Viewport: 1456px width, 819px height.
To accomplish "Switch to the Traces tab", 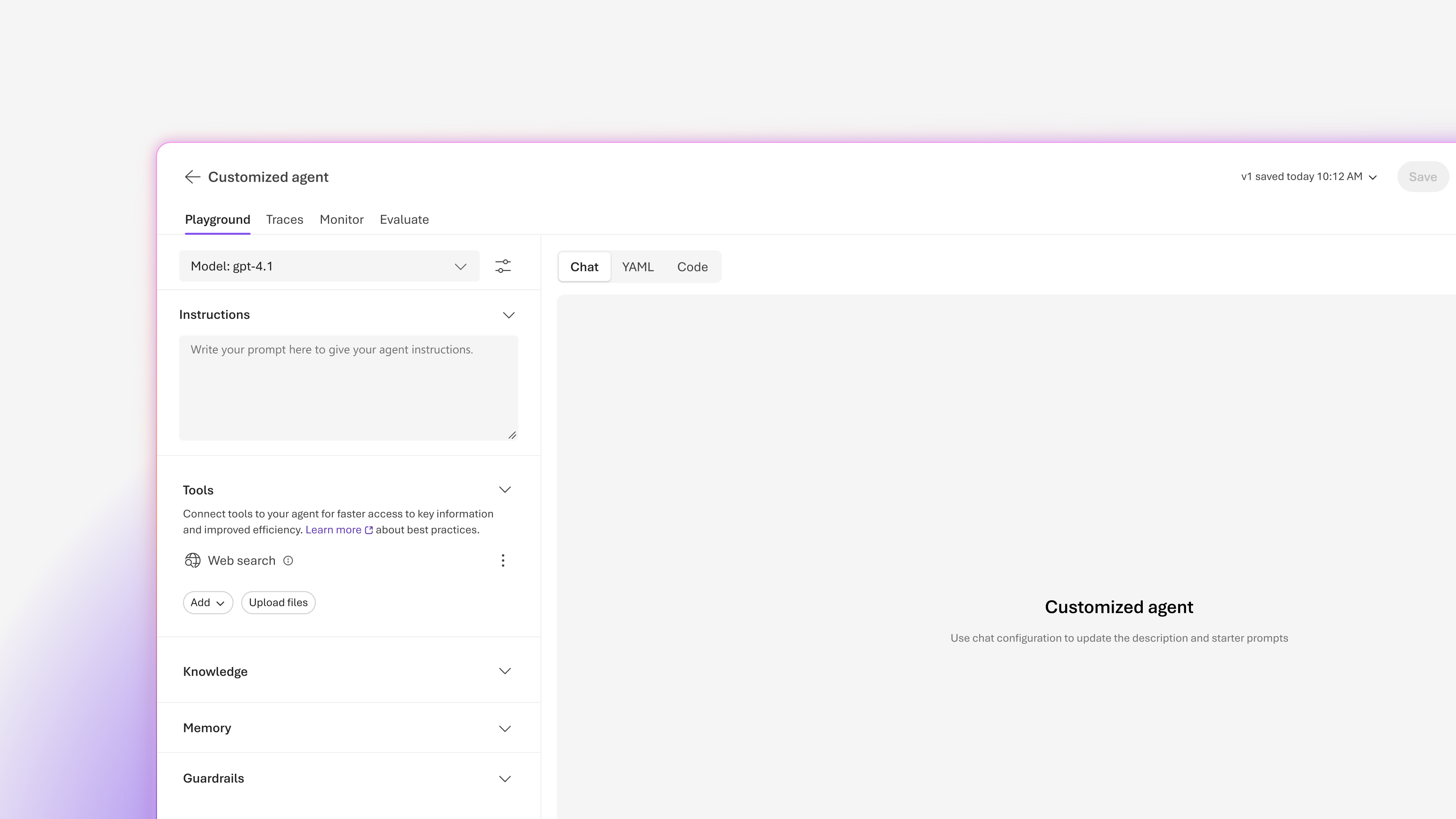I will click(285, 219).
